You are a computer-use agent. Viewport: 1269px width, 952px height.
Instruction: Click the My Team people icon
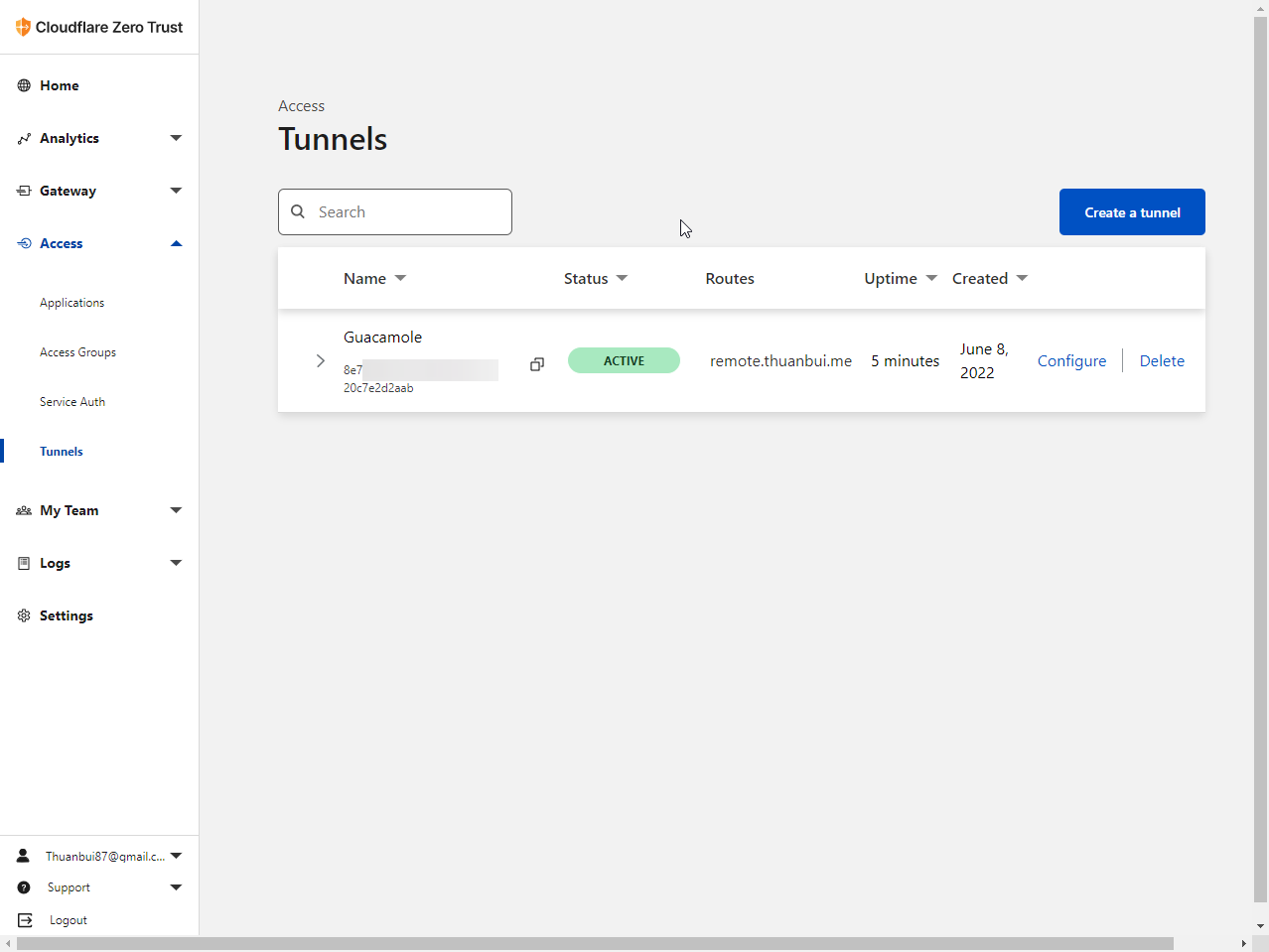(x=24, y=510)
